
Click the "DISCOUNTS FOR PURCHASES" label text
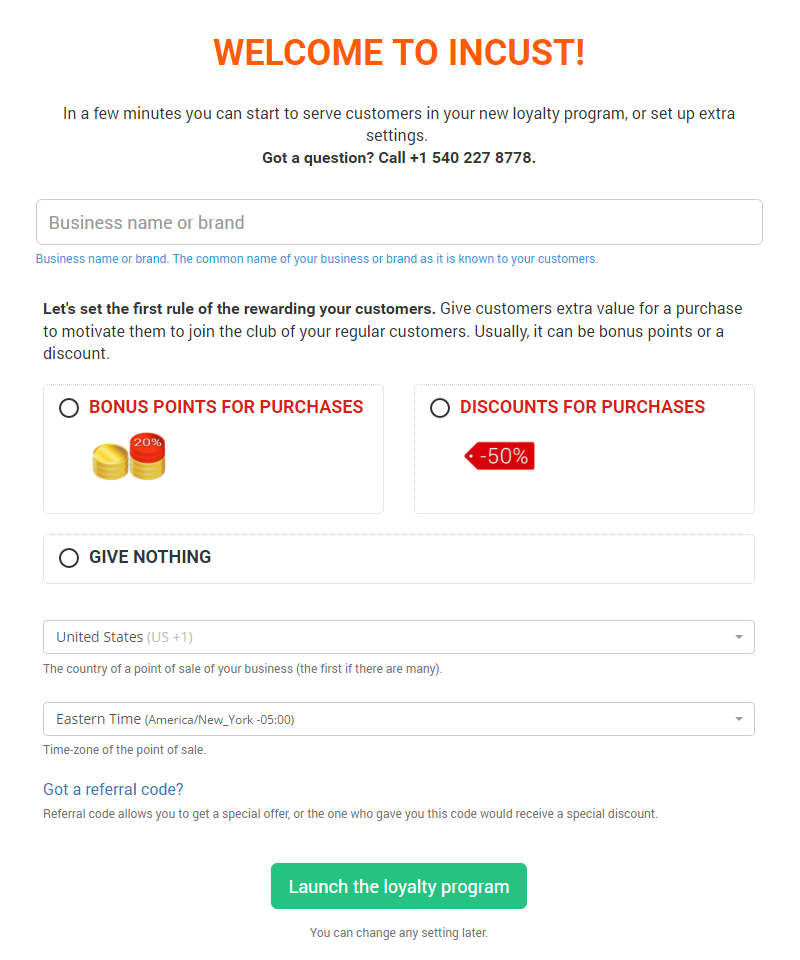[582, 407]
